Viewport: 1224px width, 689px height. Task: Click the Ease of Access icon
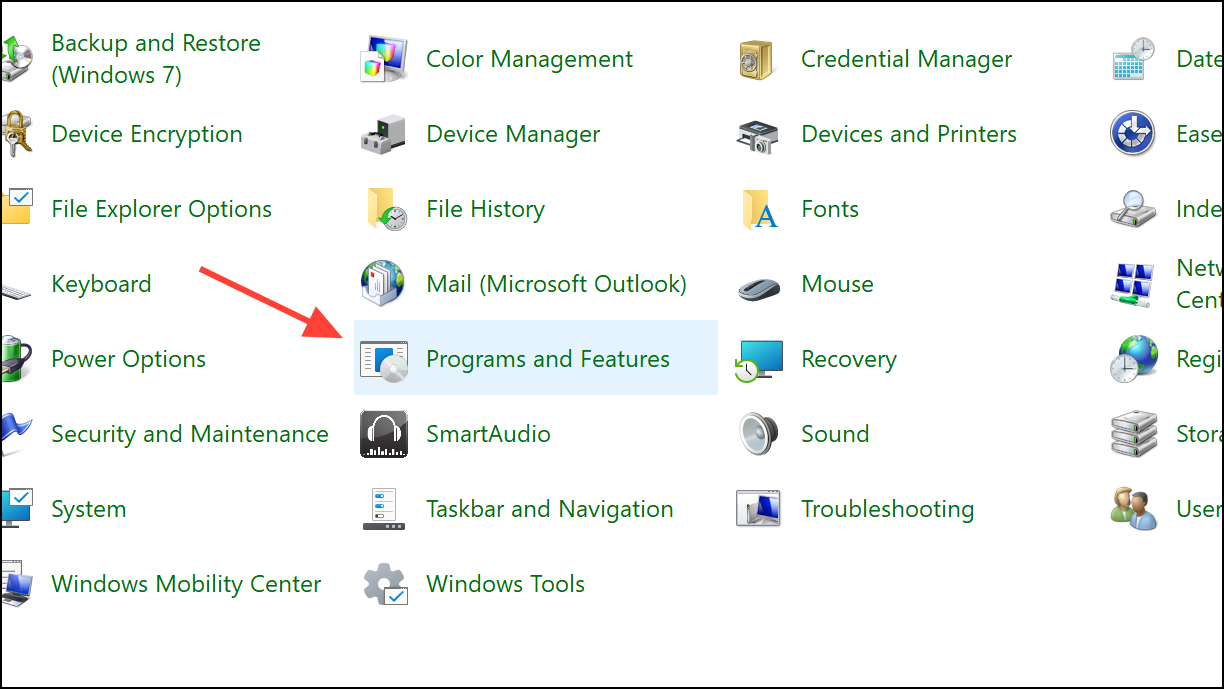(1133, 134)
